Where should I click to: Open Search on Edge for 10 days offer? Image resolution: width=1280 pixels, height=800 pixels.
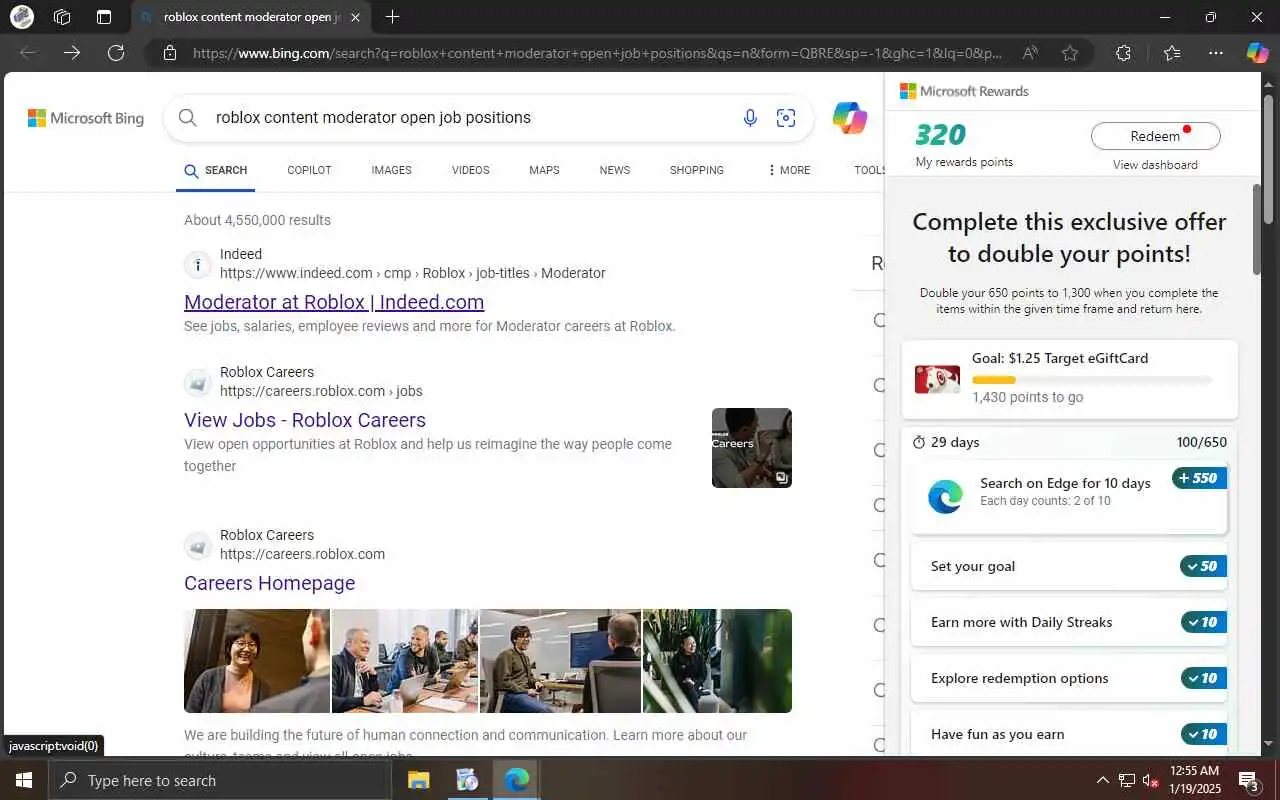tap(1069, 497)
